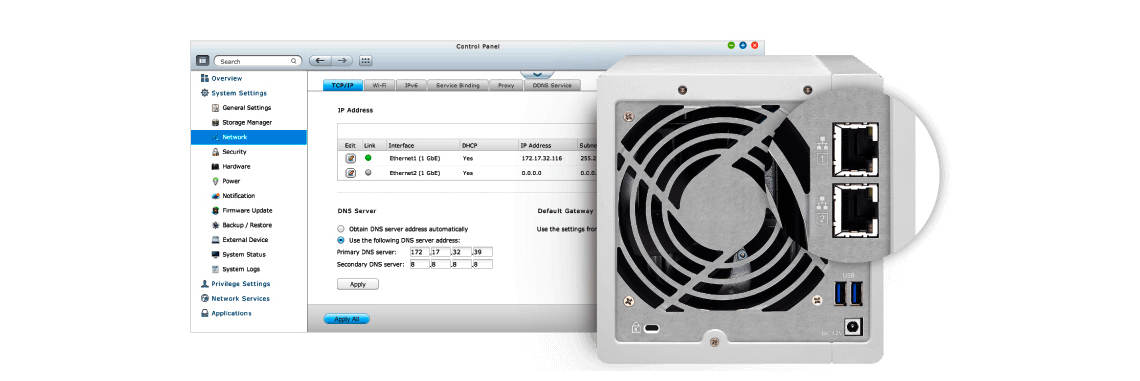Screen dimensions: 1140x381
Task: Click the green minimize window button
Action: [x=731, y=46]
